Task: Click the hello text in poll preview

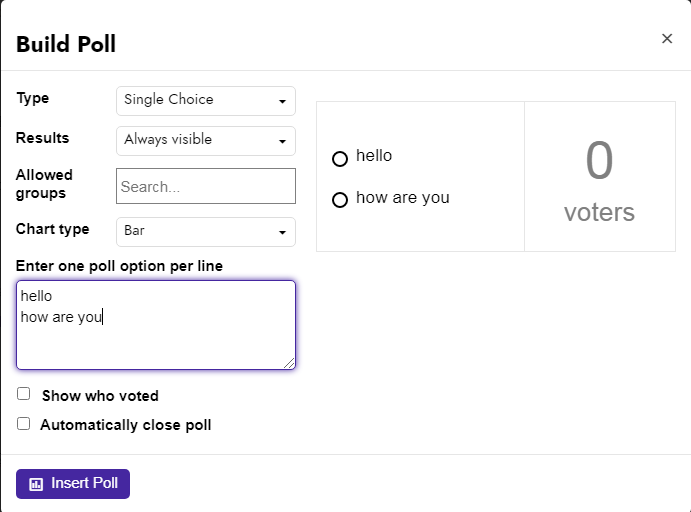Action: click(x=374, y=156)
